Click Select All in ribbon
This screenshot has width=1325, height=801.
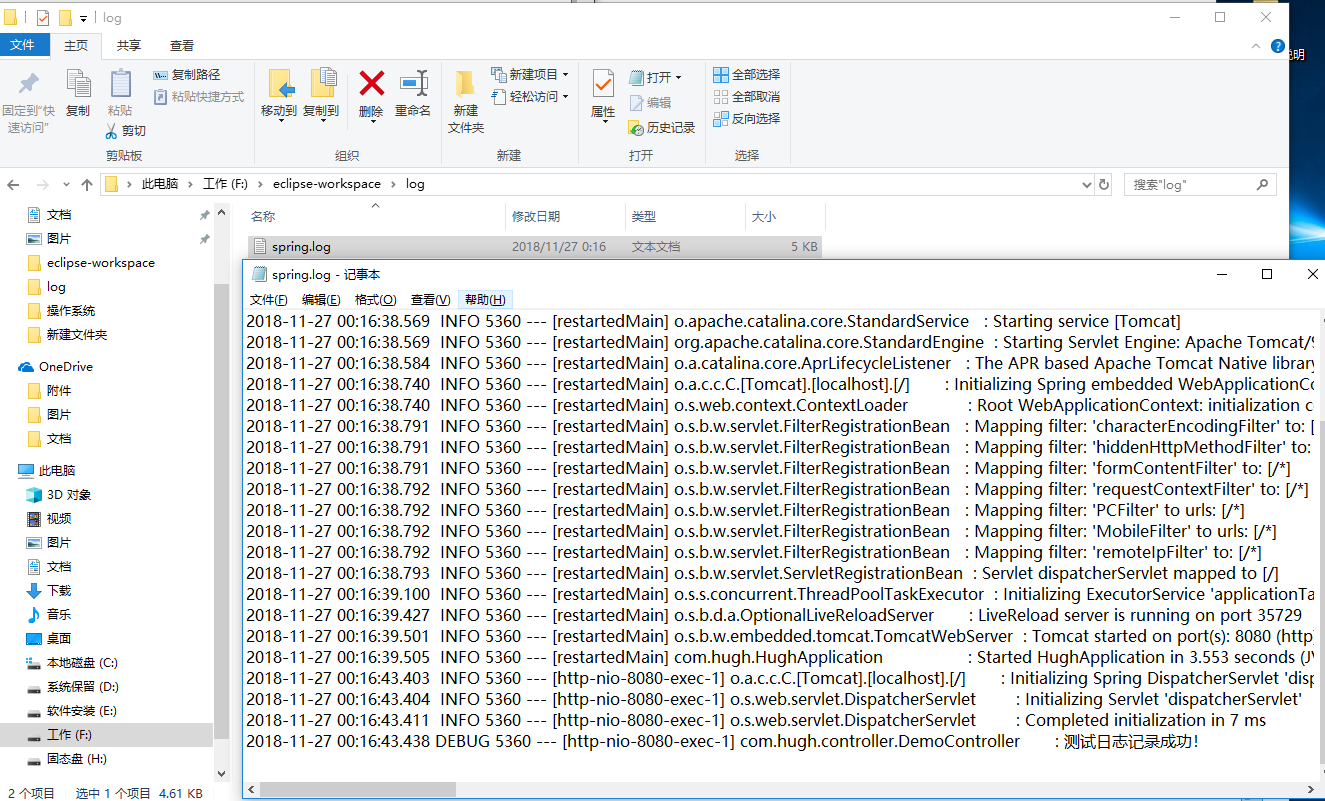(746, 75)
